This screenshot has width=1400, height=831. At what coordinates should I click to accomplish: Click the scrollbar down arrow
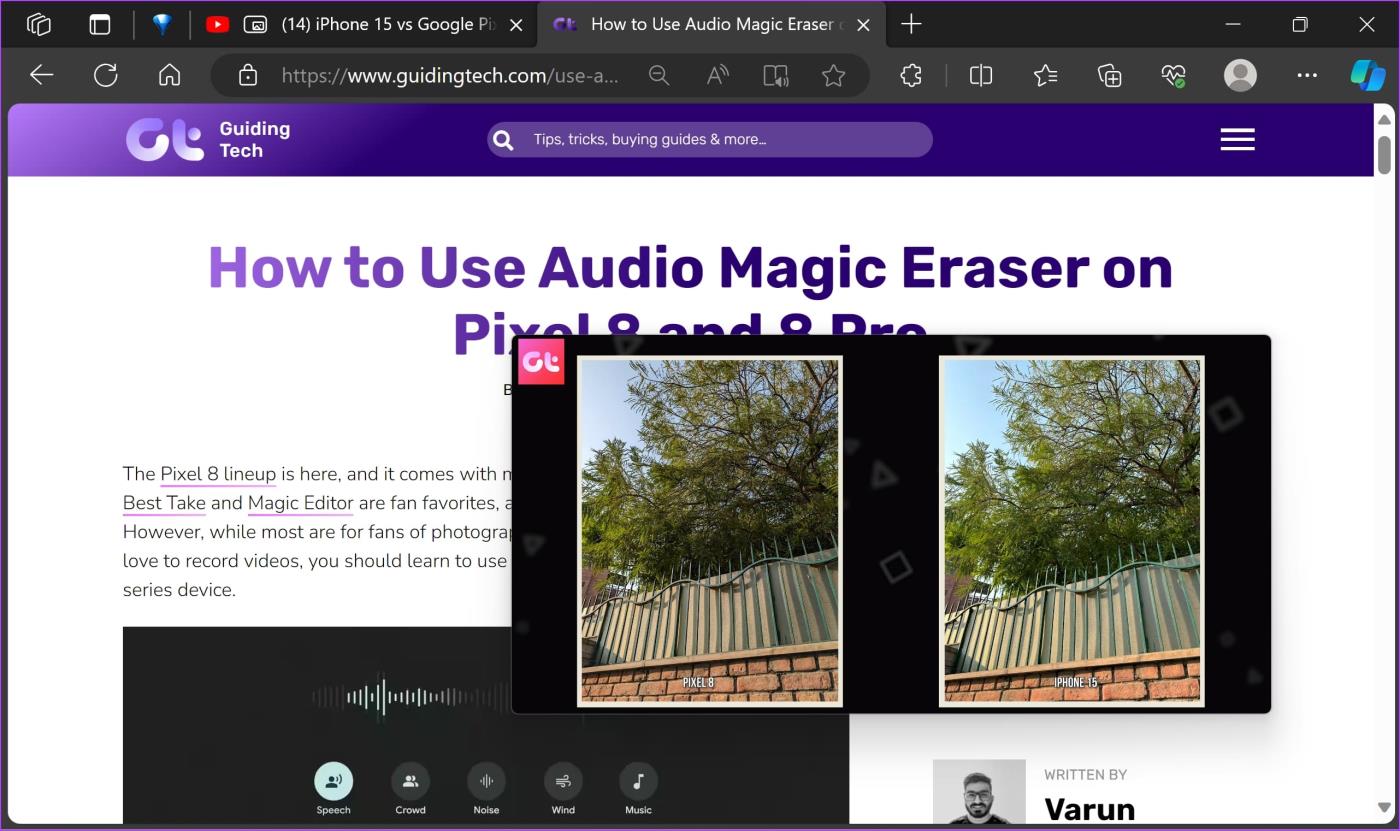pyautogui.click(x=1384, y=807)
